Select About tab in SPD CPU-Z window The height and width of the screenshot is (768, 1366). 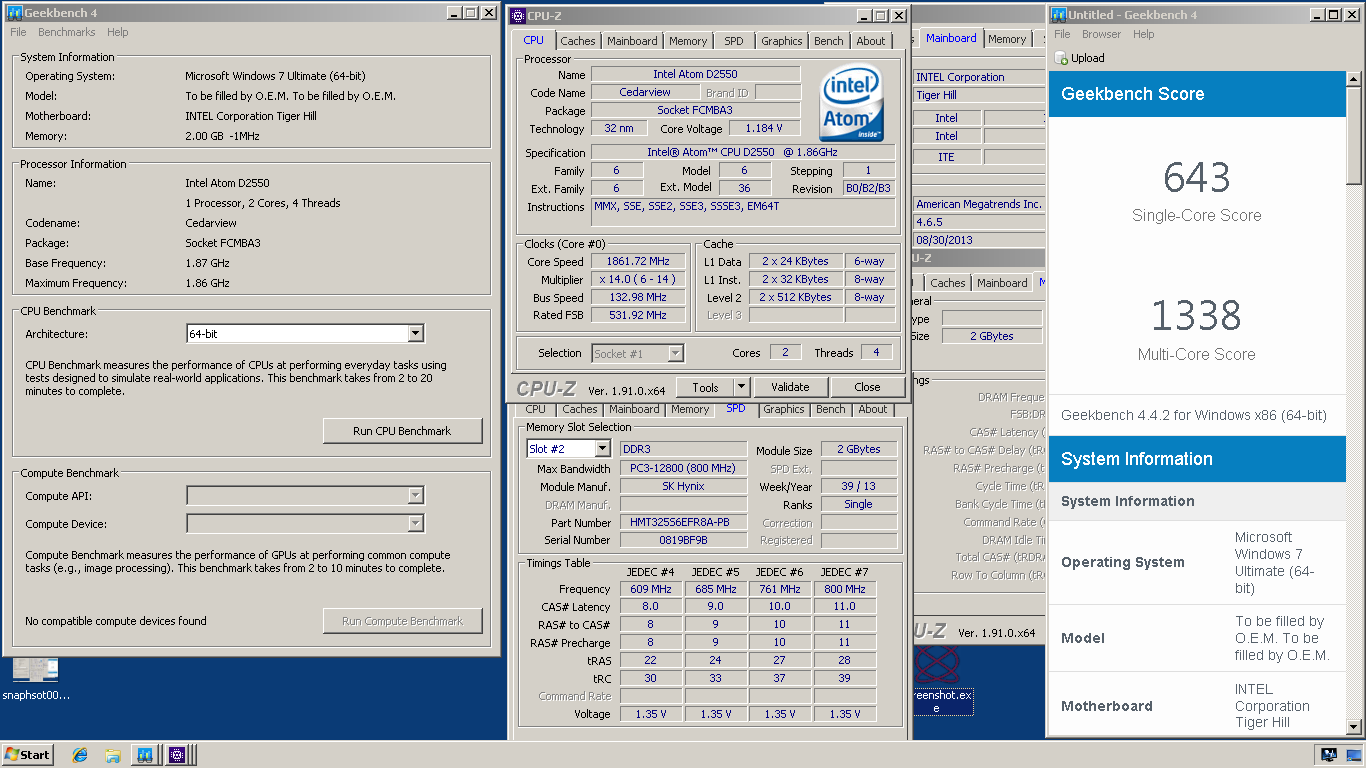873,409
